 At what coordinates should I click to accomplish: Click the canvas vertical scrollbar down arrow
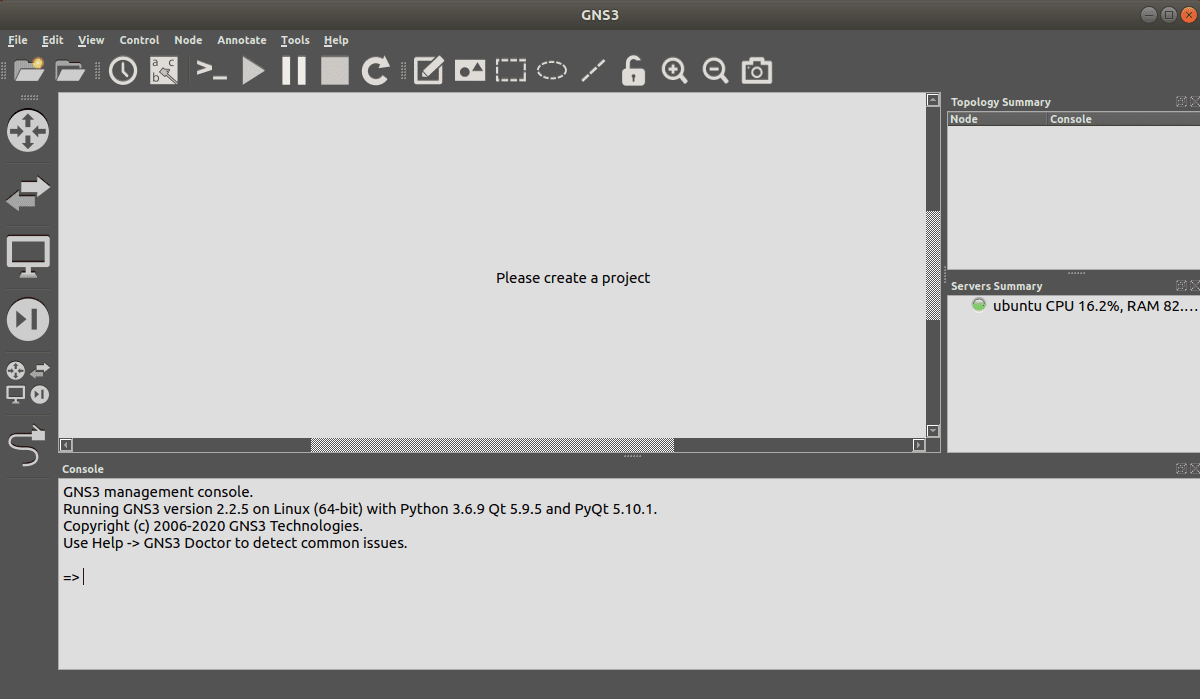(x=933, y=431)
